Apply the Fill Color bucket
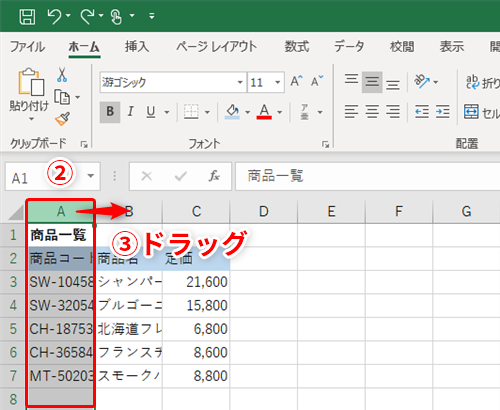The height and width of the screenshot is (410, 500). point(233,112)
